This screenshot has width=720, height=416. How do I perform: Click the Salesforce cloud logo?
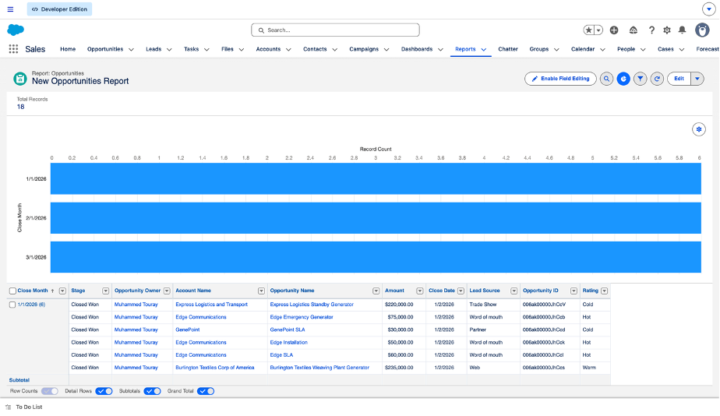click(x=16, y=30)
